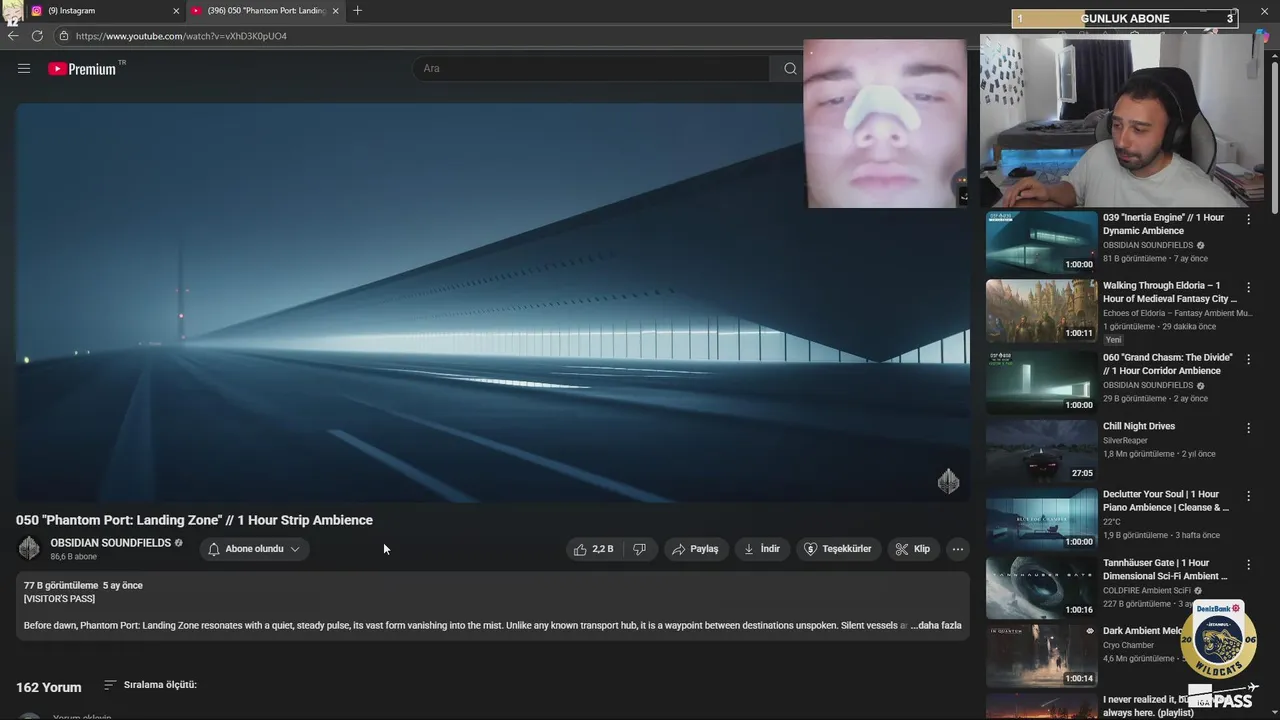The image size is (1280, 720).
Task: Dislike the video with the thumbs-down button
Action: [x=640, y=549]
